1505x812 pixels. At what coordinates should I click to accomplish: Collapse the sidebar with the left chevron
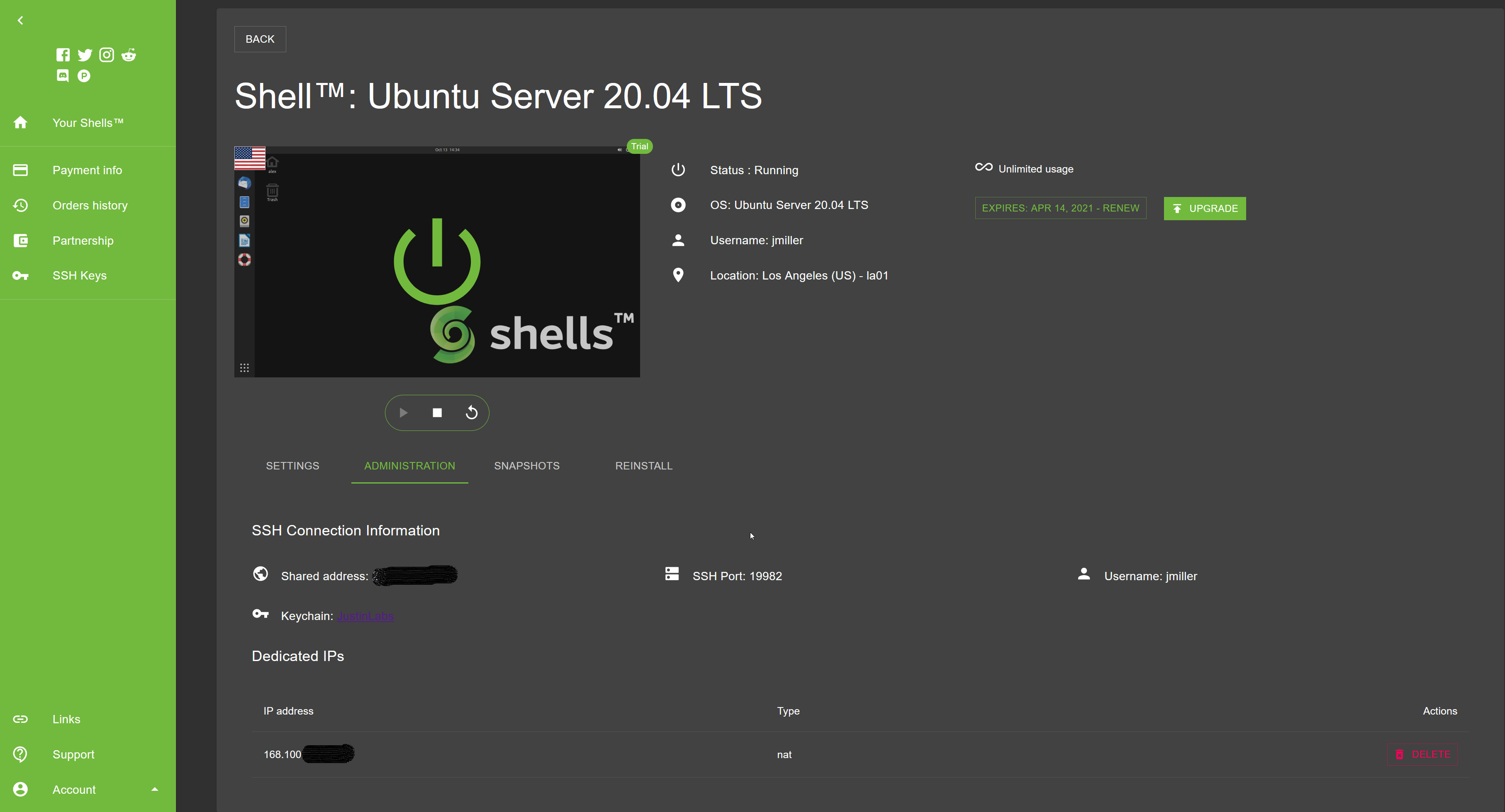click(20, 20)
